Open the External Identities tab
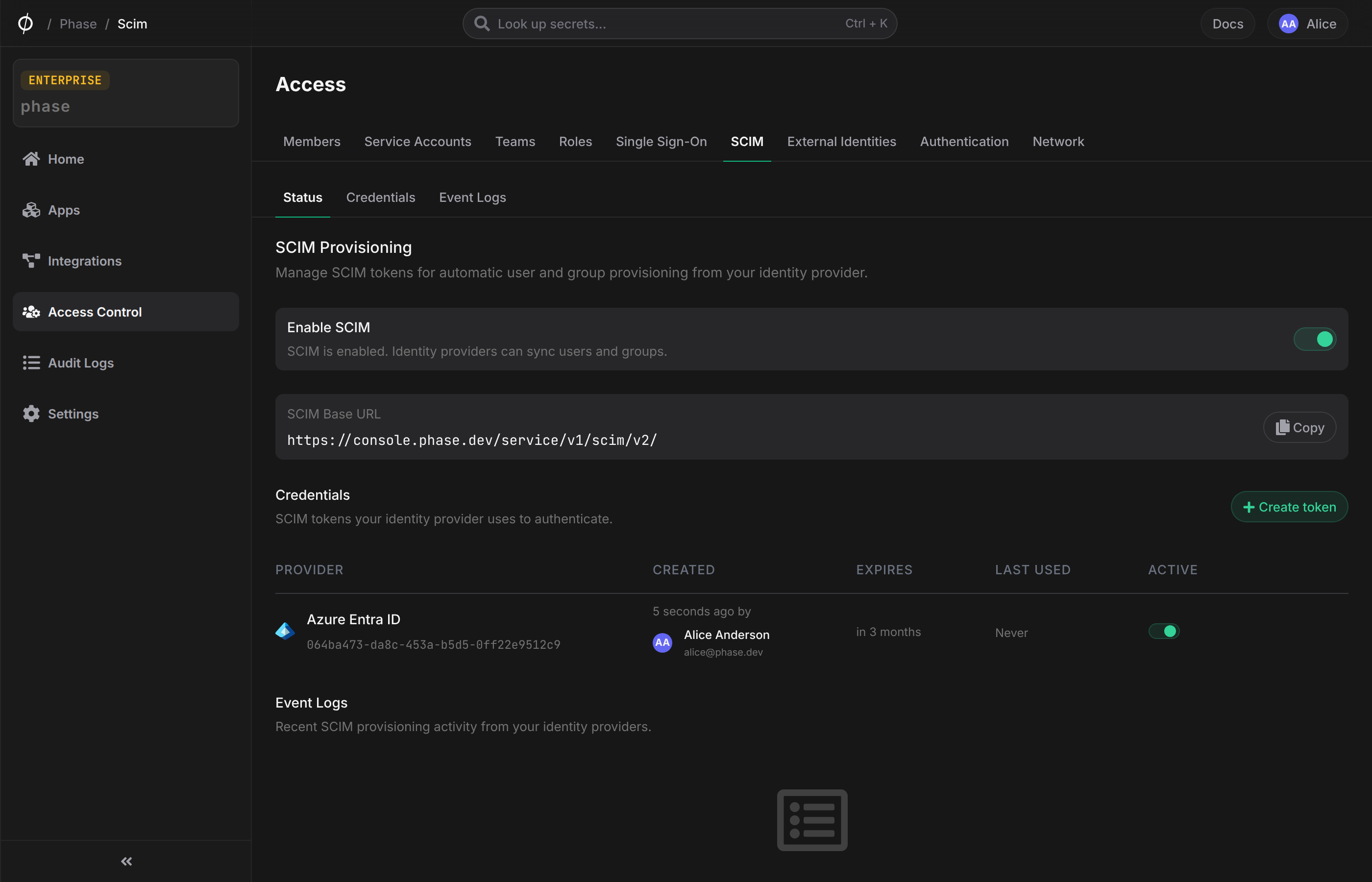Image resolution: width=1372 pixels, height=882 pixels. click(841, 142)
